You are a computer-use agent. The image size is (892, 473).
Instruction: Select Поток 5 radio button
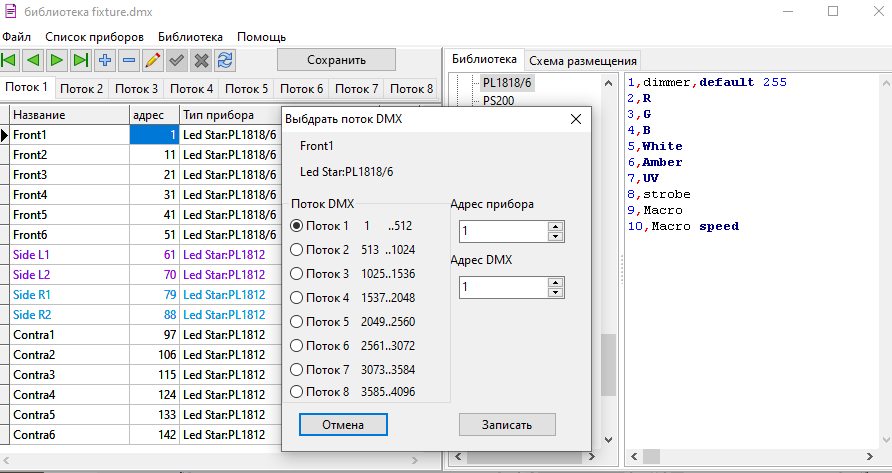[x=296, y=322]
